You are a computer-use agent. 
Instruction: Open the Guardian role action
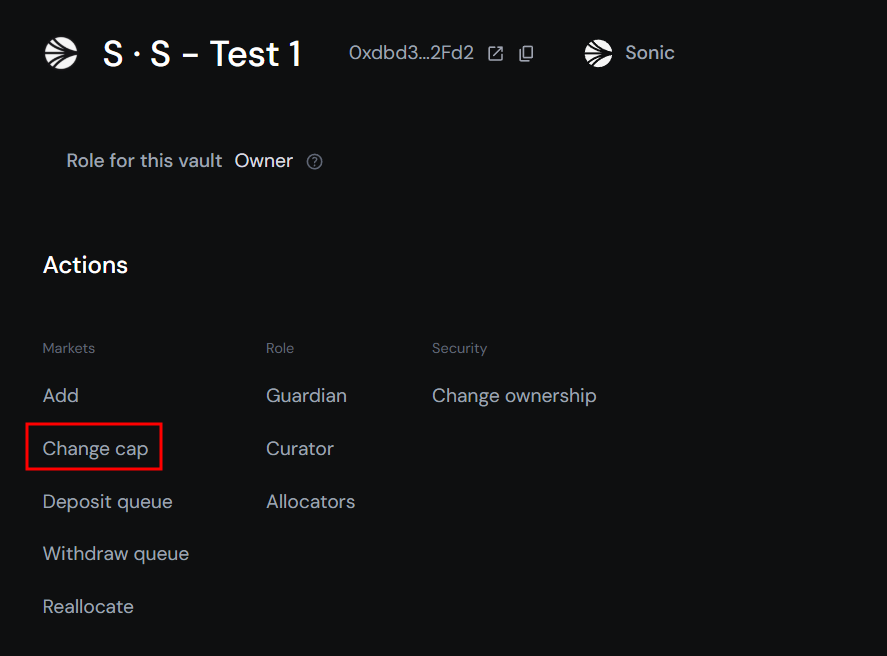306,396
